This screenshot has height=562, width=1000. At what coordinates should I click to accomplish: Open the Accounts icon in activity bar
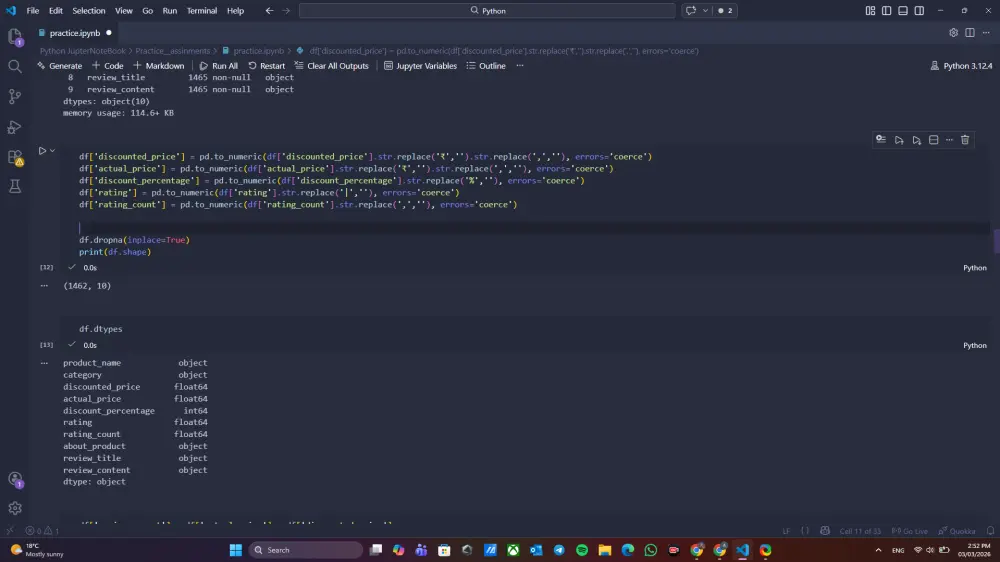tap(15, 479)
